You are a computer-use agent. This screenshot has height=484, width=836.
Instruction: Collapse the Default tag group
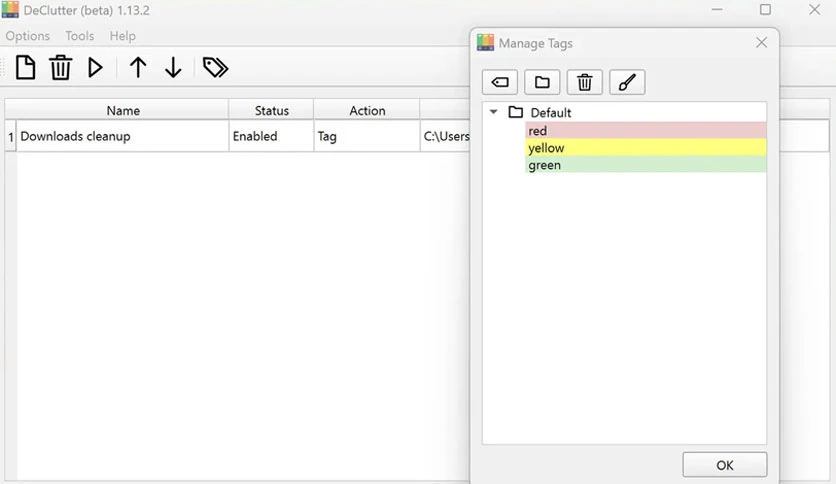tap(494, 112)
